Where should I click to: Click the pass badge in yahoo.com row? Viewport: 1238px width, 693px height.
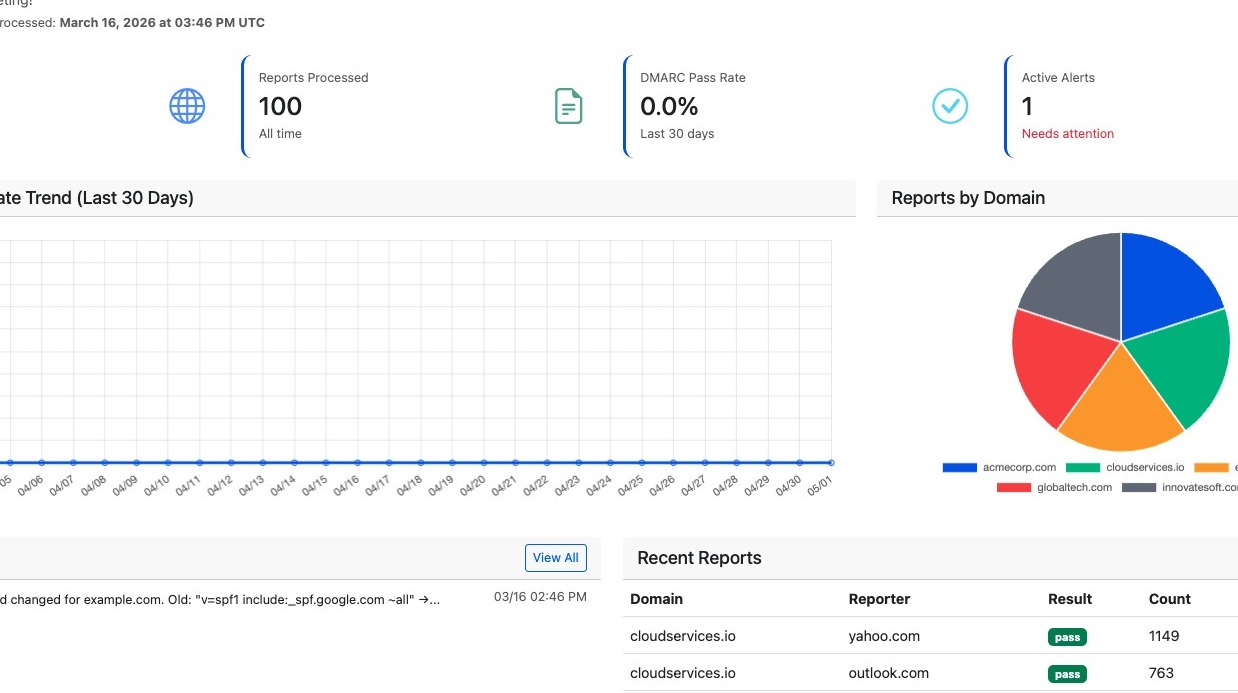1067,637
